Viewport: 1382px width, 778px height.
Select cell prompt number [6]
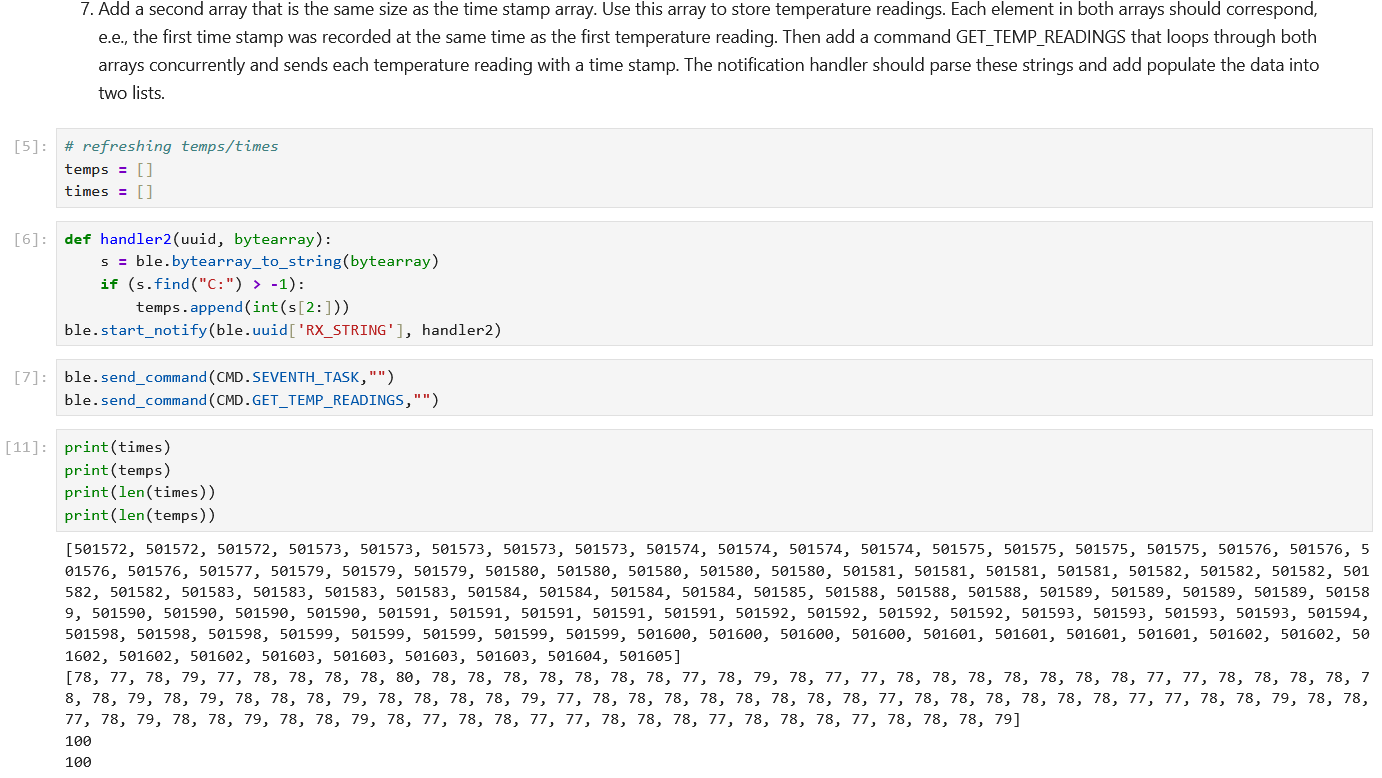[x=30, y=239]
